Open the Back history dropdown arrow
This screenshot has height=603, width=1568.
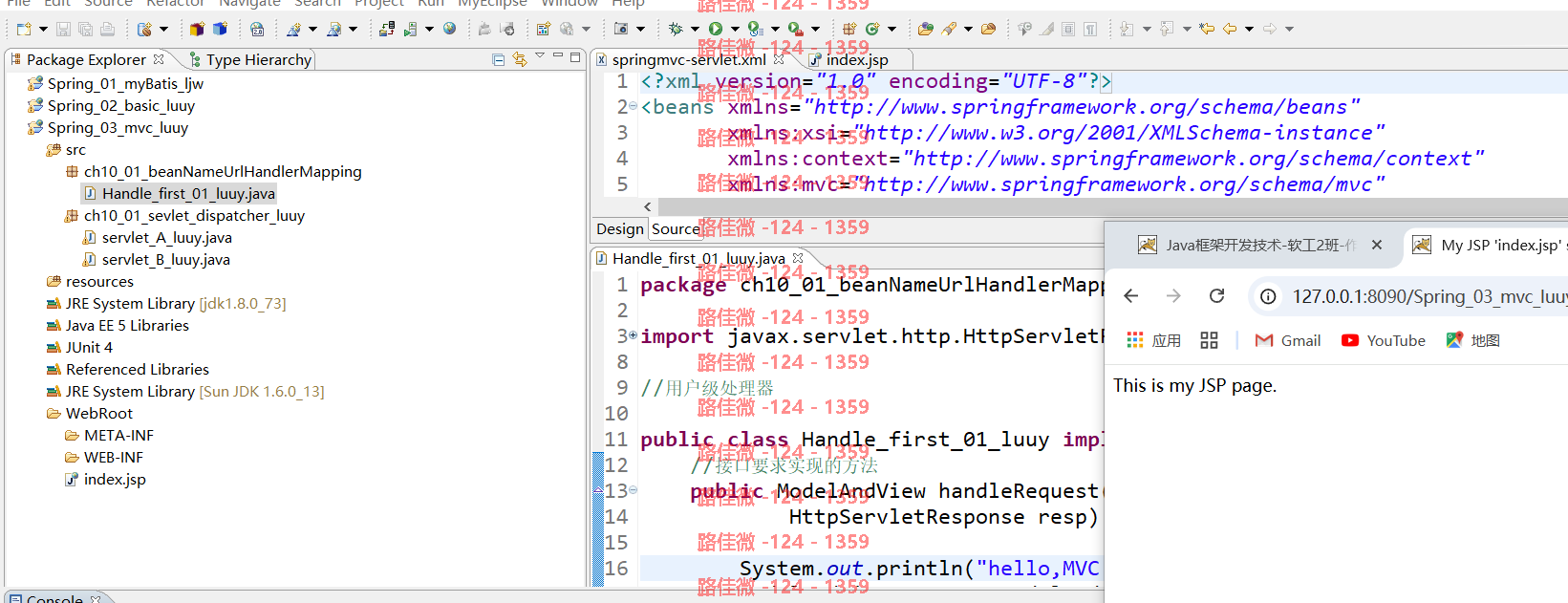coord(1249,29)
